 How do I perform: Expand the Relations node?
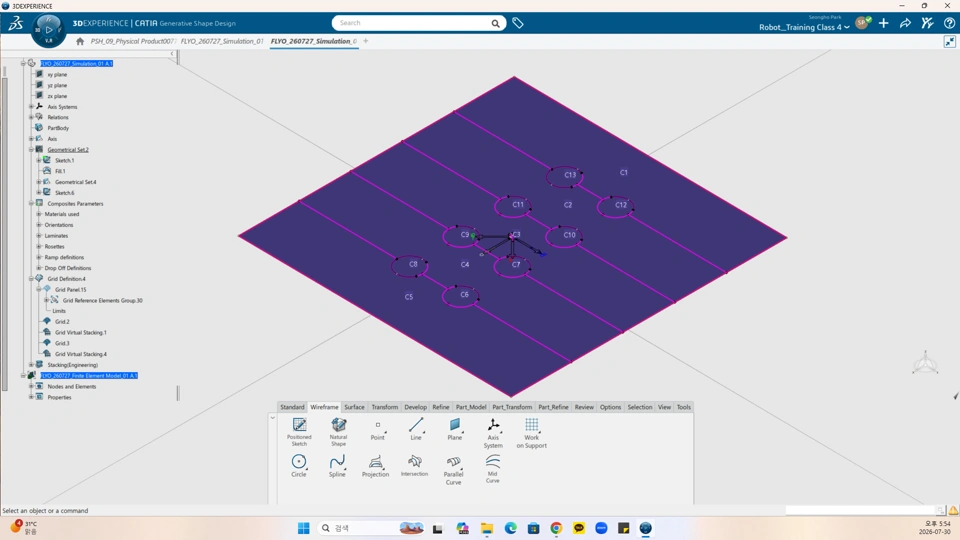(31, 117)
